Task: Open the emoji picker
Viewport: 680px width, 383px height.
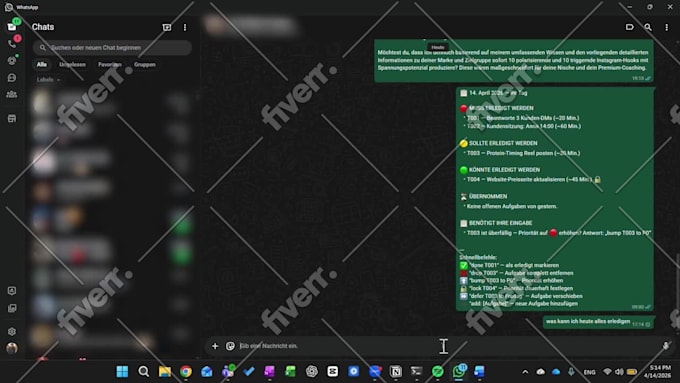Action: point(230,346)
